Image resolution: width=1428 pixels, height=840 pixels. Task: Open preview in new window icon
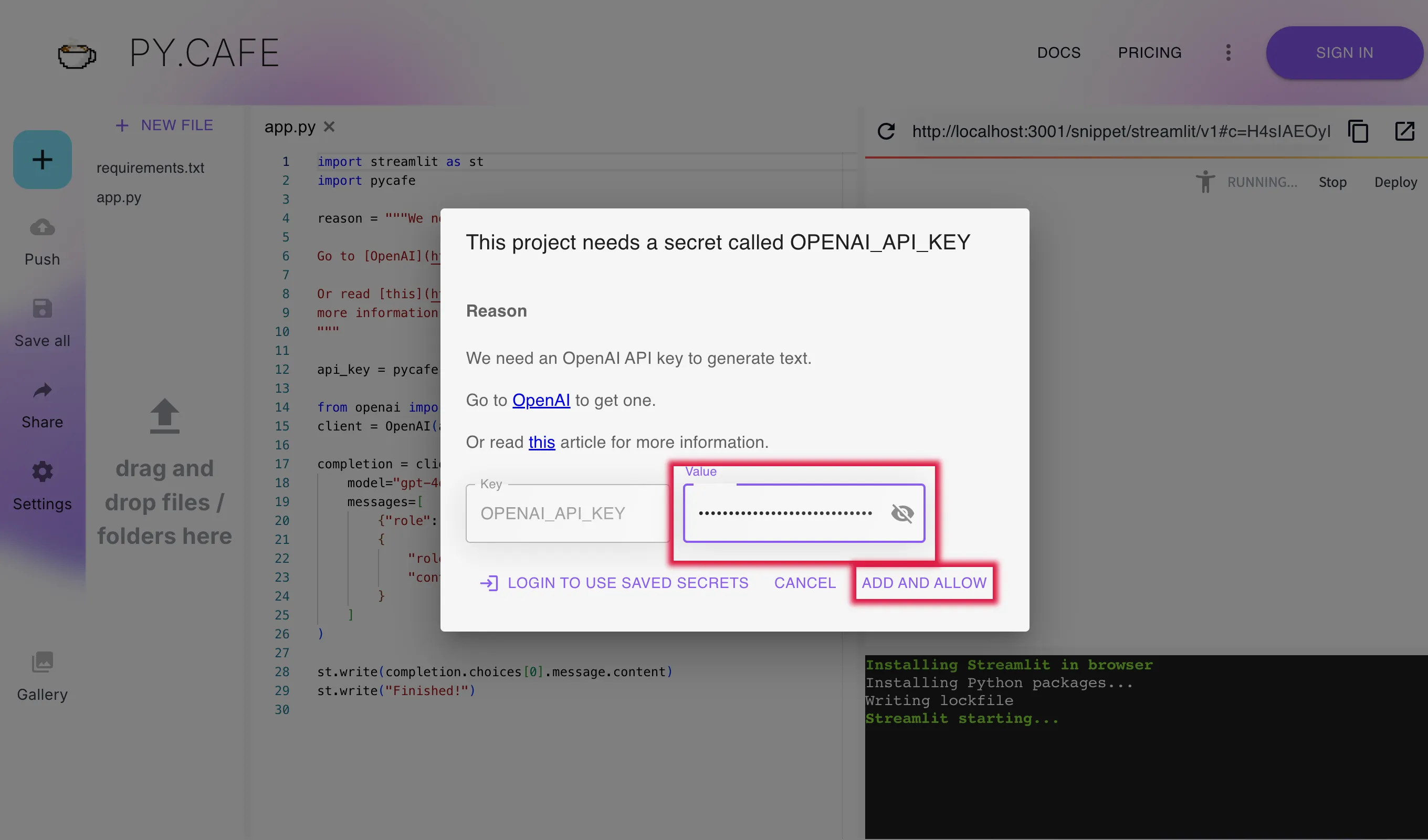(x=1404, y=131)
